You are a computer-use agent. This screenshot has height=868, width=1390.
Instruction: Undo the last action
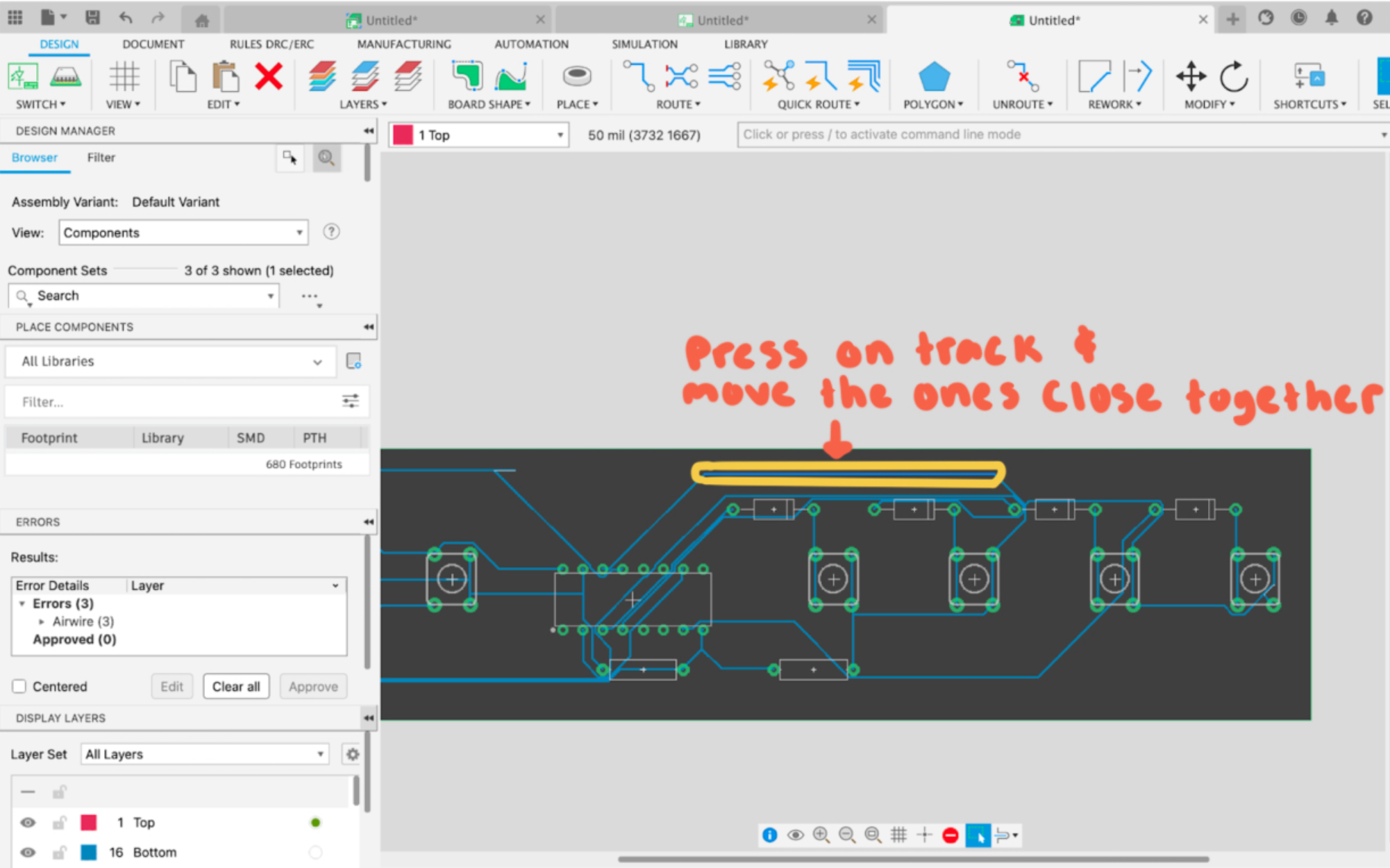pos(126,18)
